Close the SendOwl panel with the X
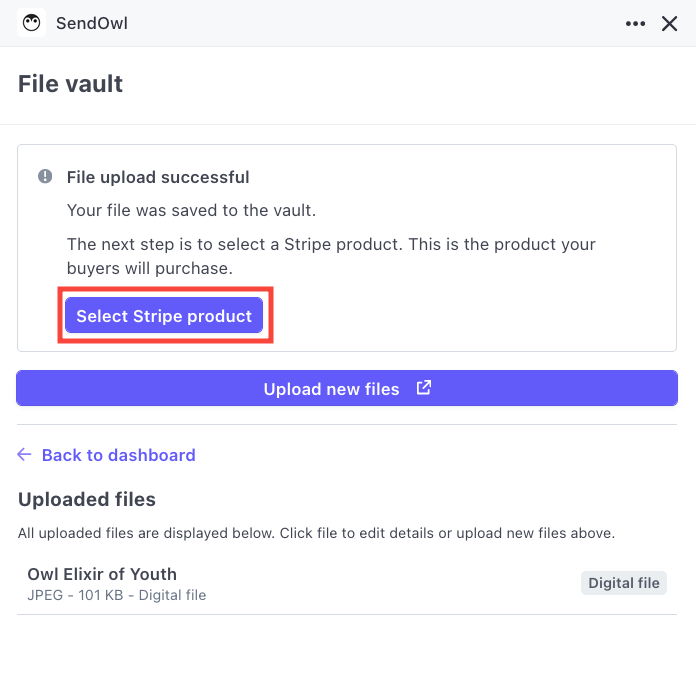Screen dimensions: 696x673 [x=670, y=24]
